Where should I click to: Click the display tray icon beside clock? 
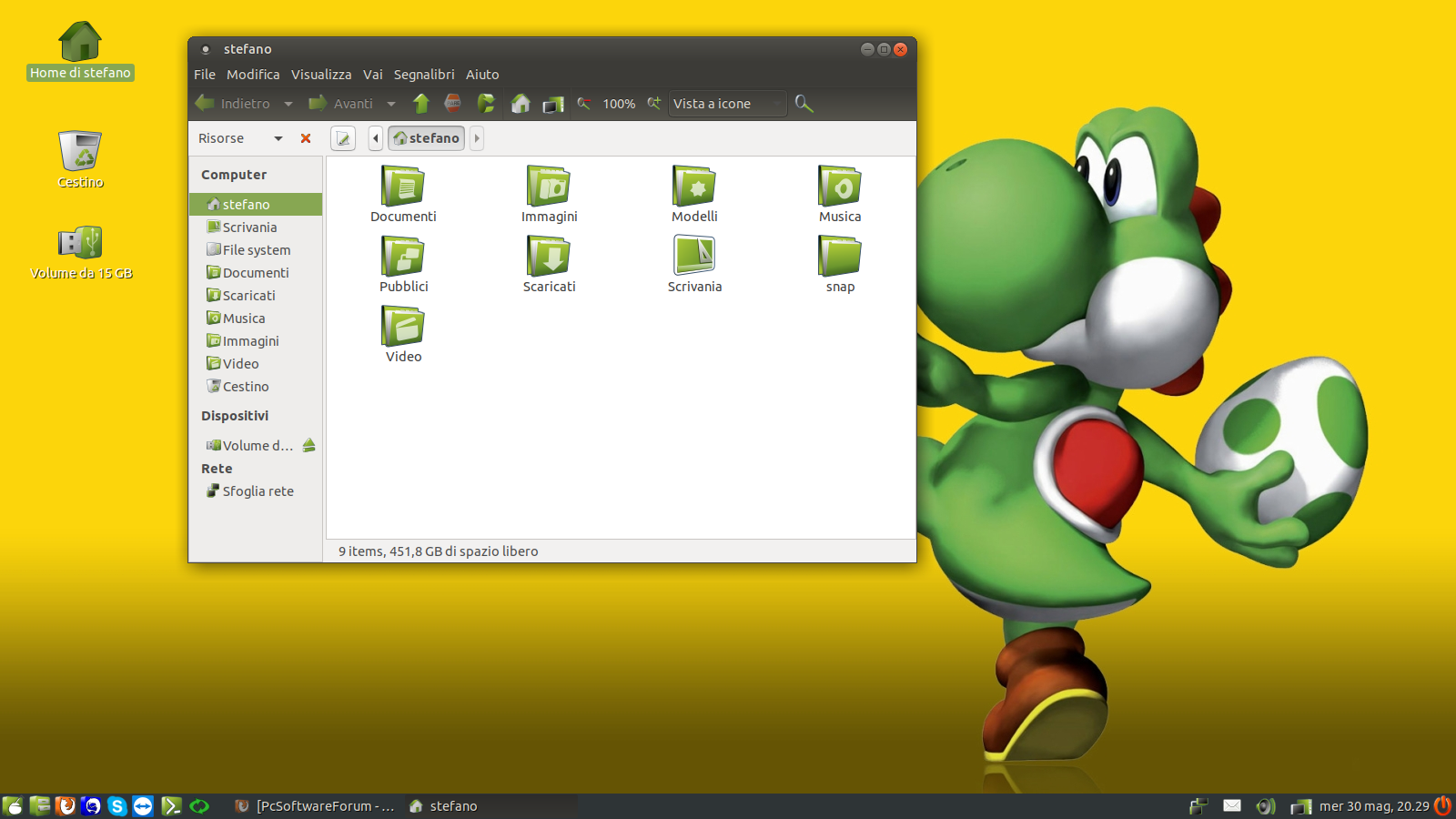point(1301,806)
